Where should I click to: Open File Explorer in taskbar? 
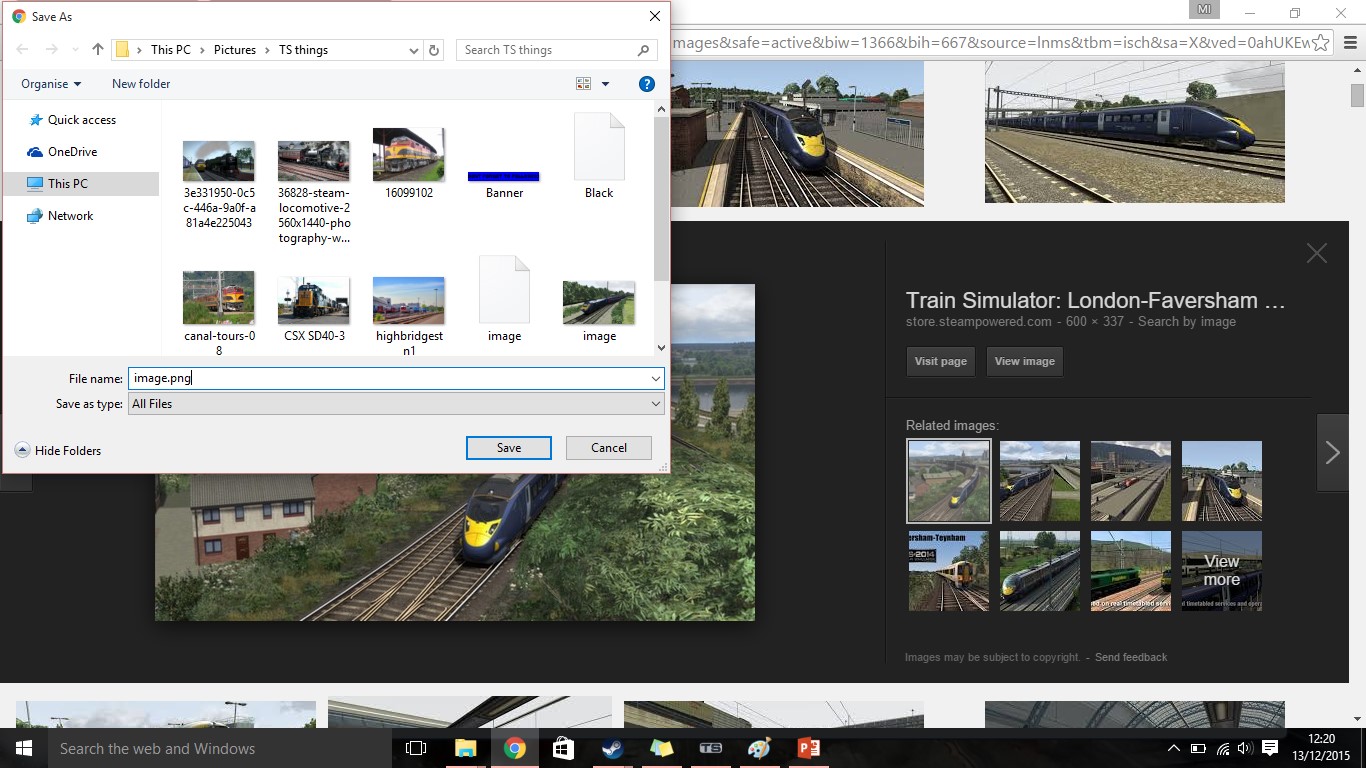click(x=465, y=748)
